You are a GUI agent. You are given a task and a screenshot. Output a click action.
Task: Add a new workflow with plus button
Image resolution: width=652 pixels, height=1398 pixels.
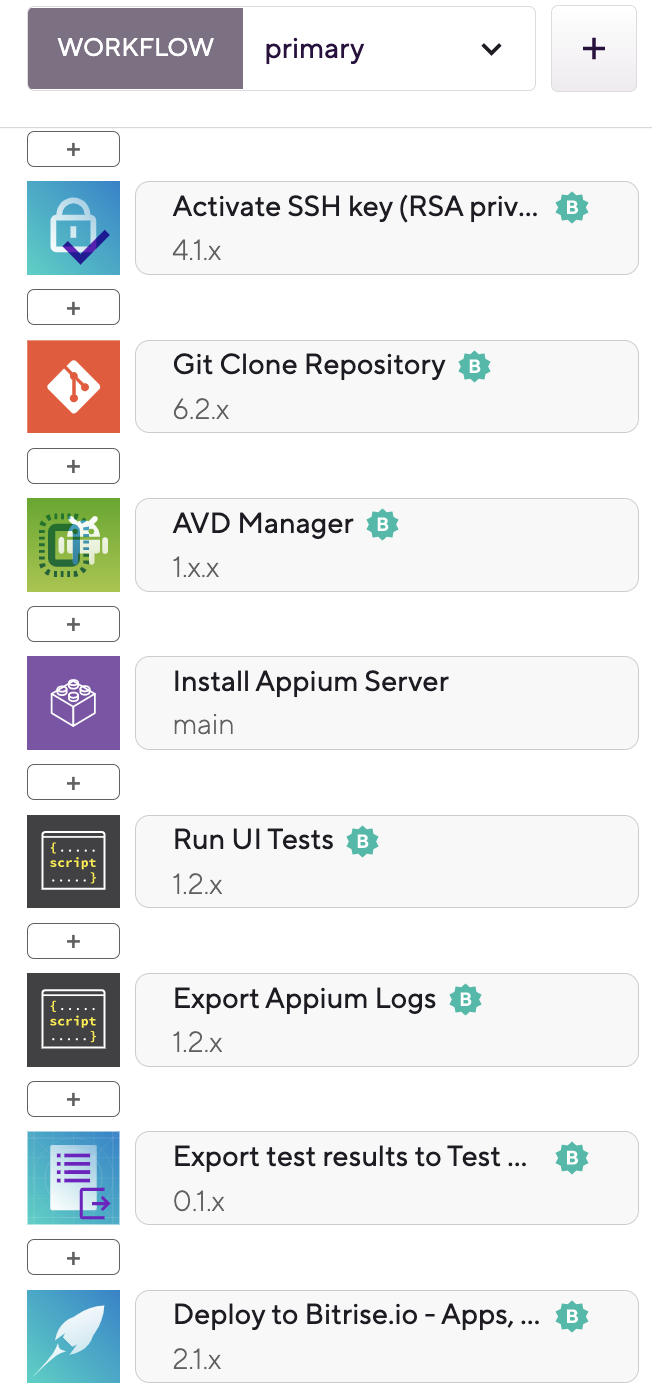594,48
